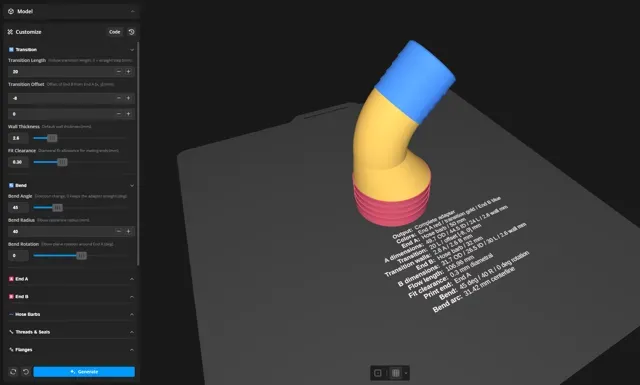Image resolution: width=640 pixels, height=385 pixels.
Task: Click the 'Wall Thickness' label
Action: coord(24,127)
